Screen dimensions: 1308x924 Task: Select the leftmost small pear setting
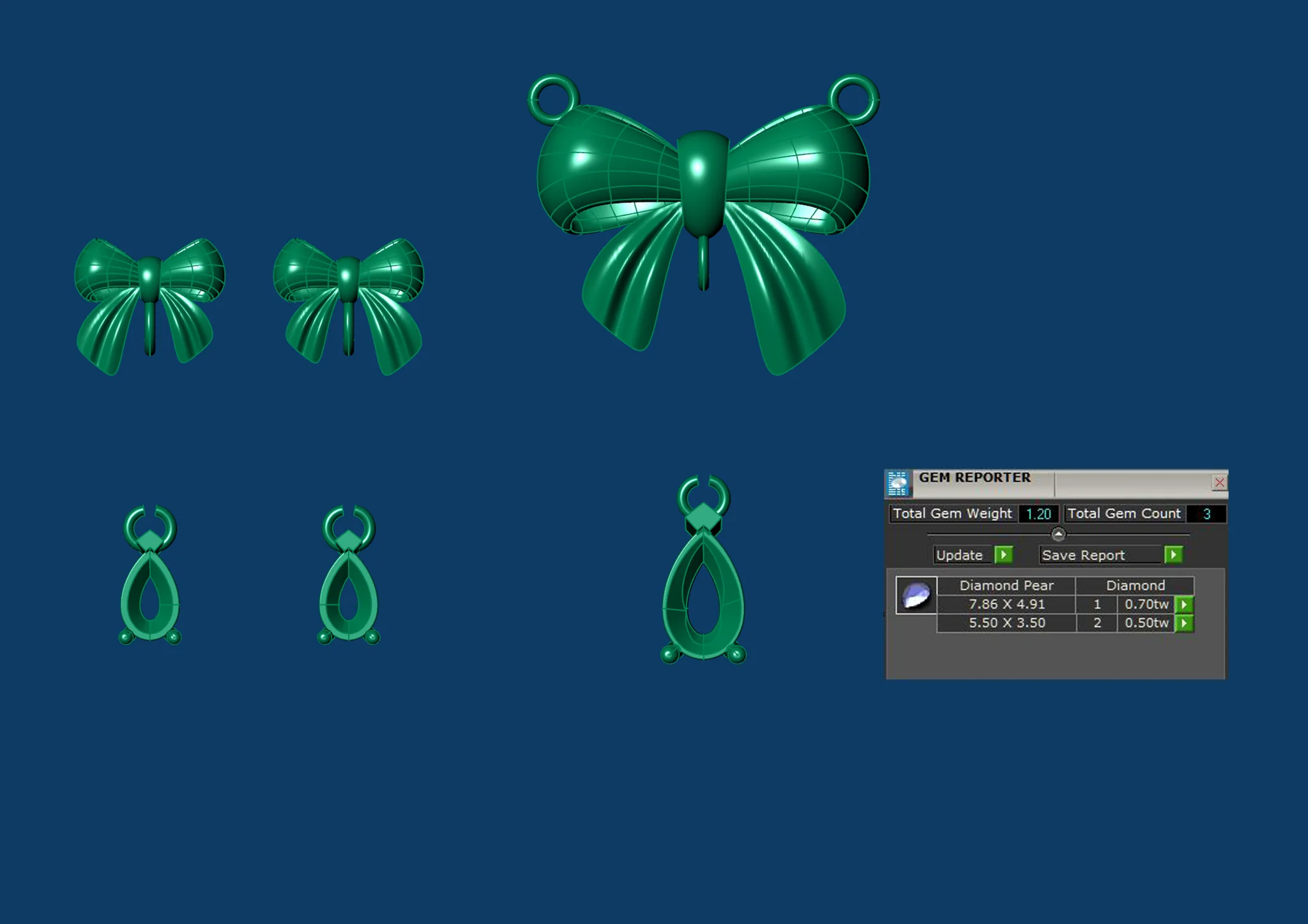[x=150, y=575]
